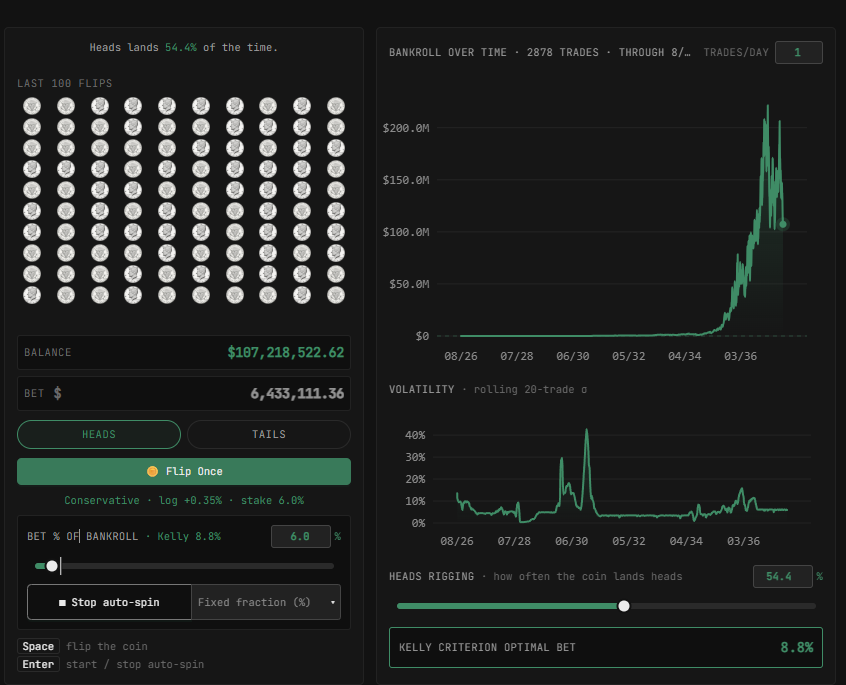Click the bottom-left coin in the flips grid

(32, 295)
